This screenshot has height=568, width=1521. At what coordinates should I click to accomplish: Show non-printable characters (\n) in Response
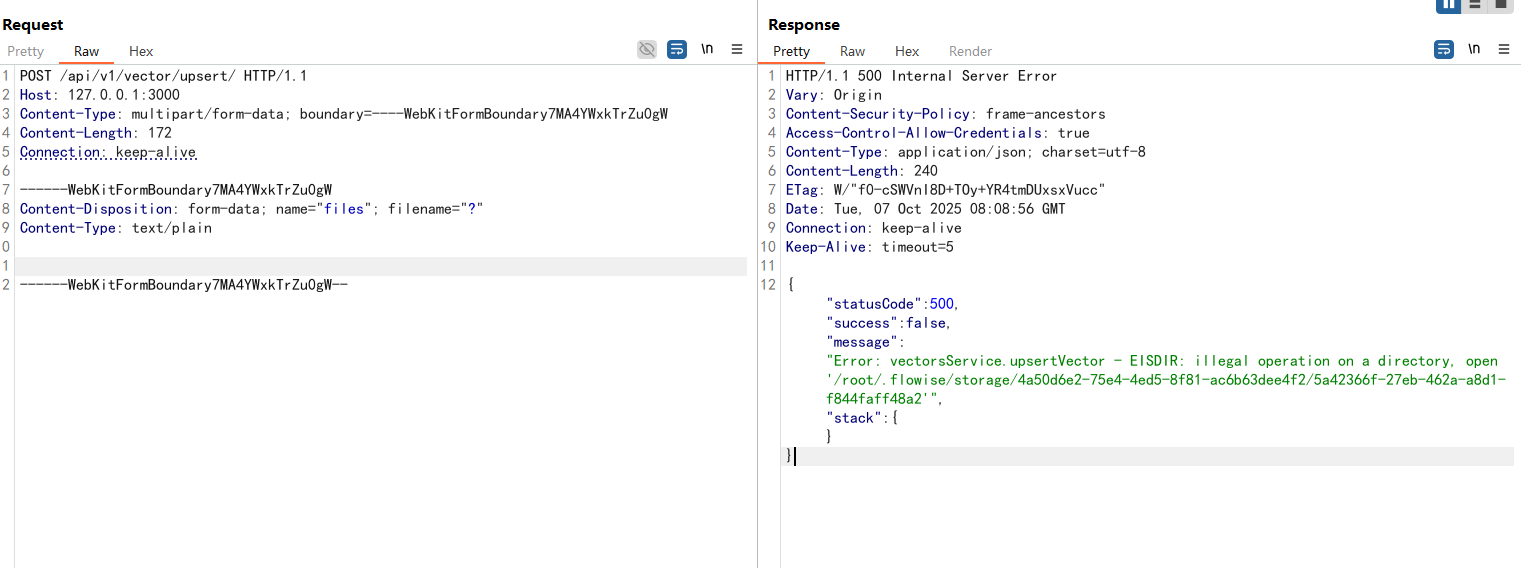click(x=1474, y=49)
